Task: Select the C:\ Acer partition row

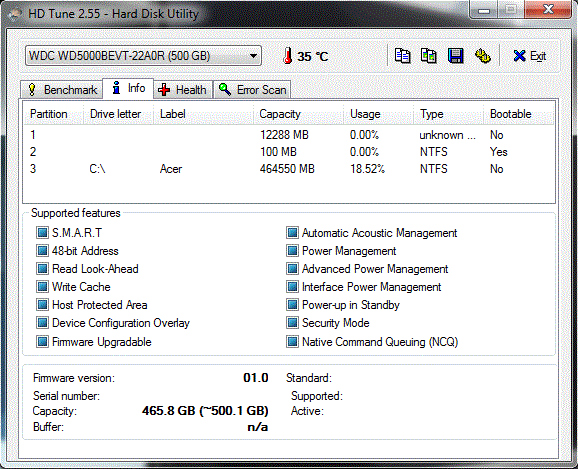Action: point(289,169)
